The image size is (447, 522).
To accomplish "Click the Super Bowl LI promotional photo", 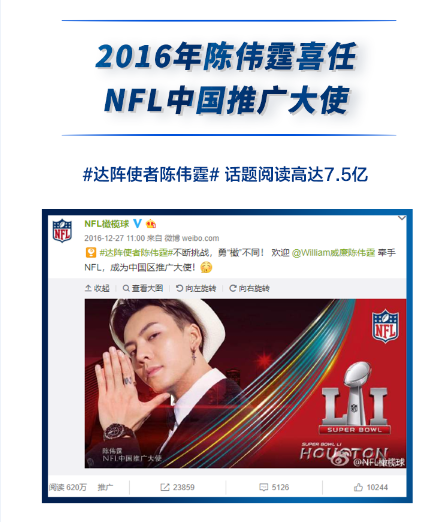I will 245,383.
